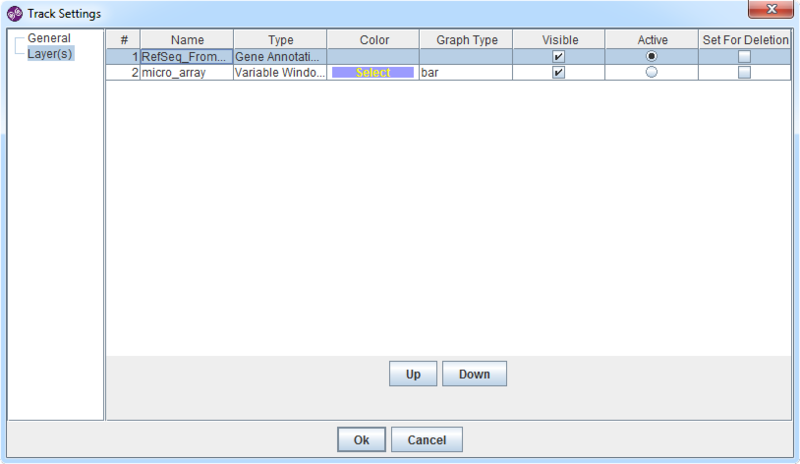Viewport: 800px width, 464px height.
Task: Set RefSeq_From layer as active
Action: [x=652, y=56]
